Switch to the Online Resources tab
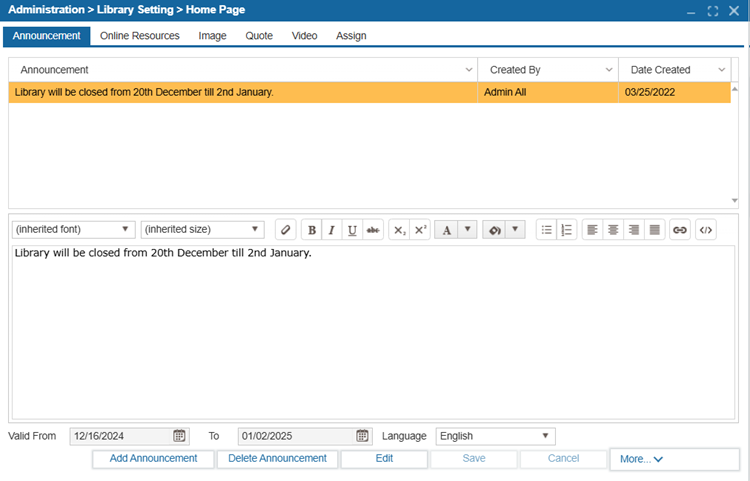 click(140, 36)
